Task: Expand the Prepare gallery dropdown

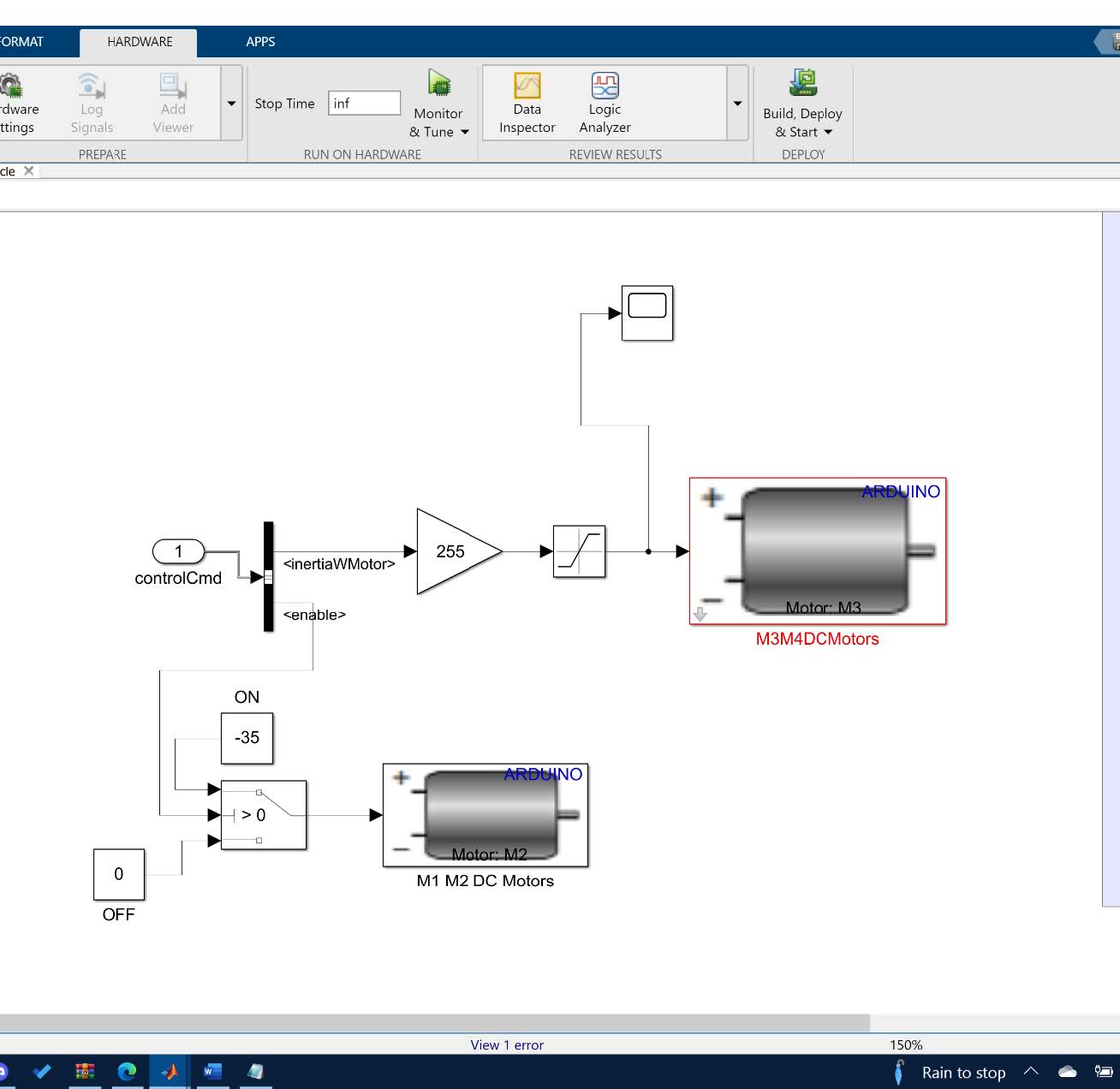Action: pos(231,104)
